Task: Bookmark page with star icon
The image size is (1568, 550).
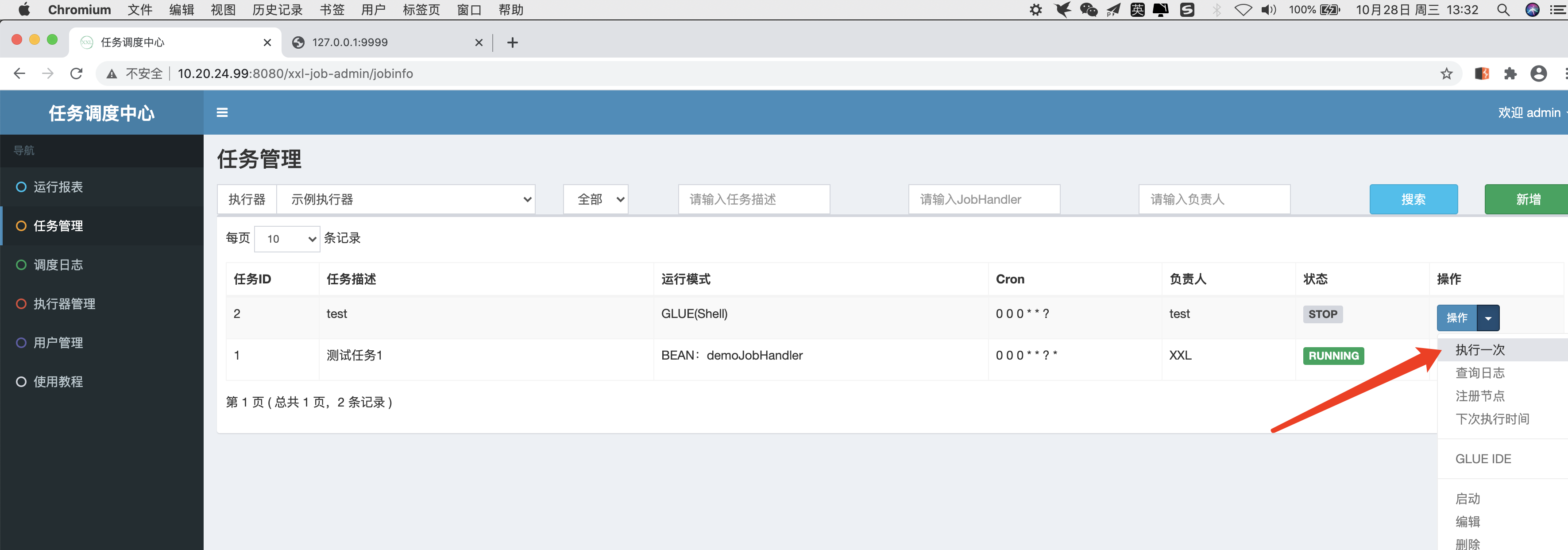Action: coord(1446,74)
